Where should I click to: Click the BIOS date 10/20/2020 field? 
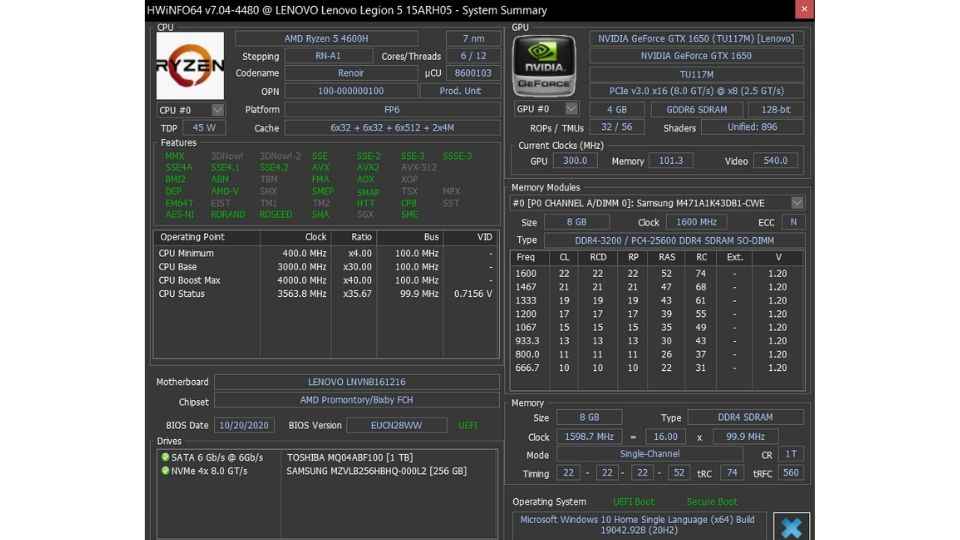click(244, 425)
